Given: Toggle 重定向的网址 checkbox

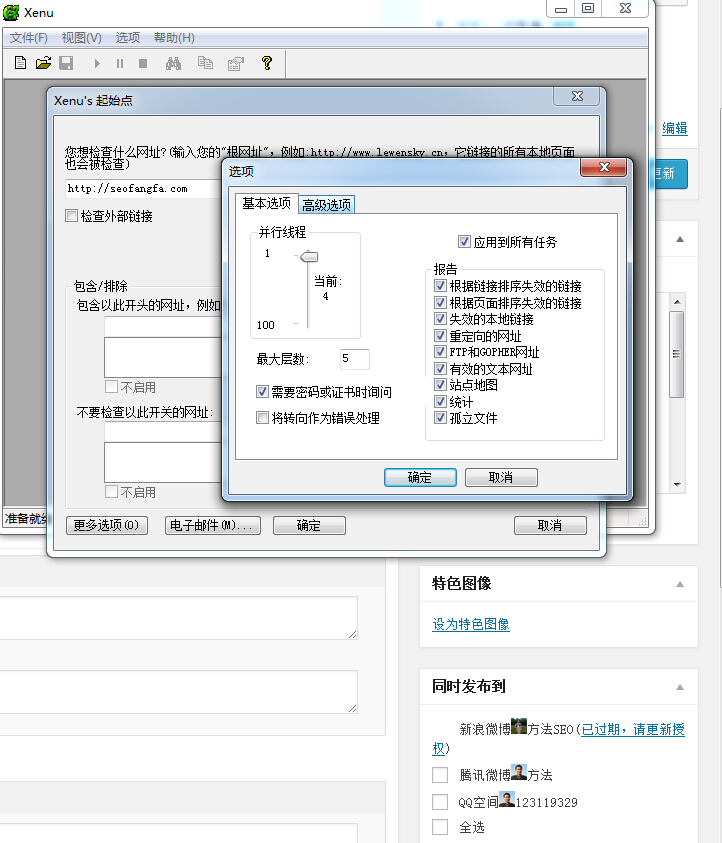Looking at the screenshot, I should [440, 336].
